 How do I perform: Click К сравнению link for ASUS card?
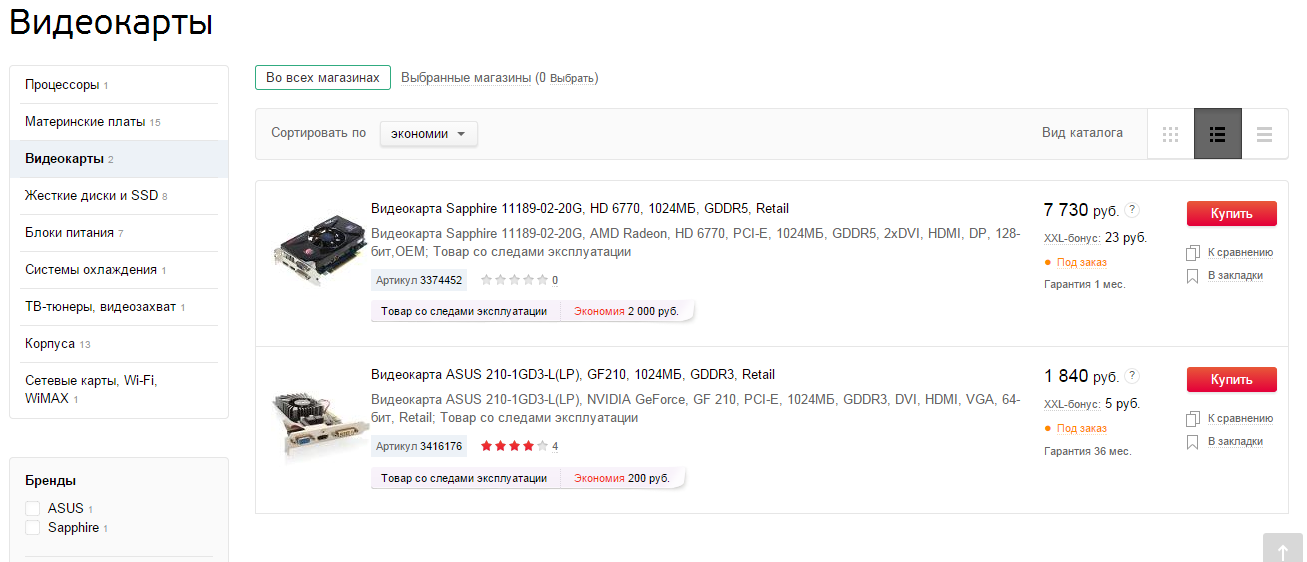1240,419
